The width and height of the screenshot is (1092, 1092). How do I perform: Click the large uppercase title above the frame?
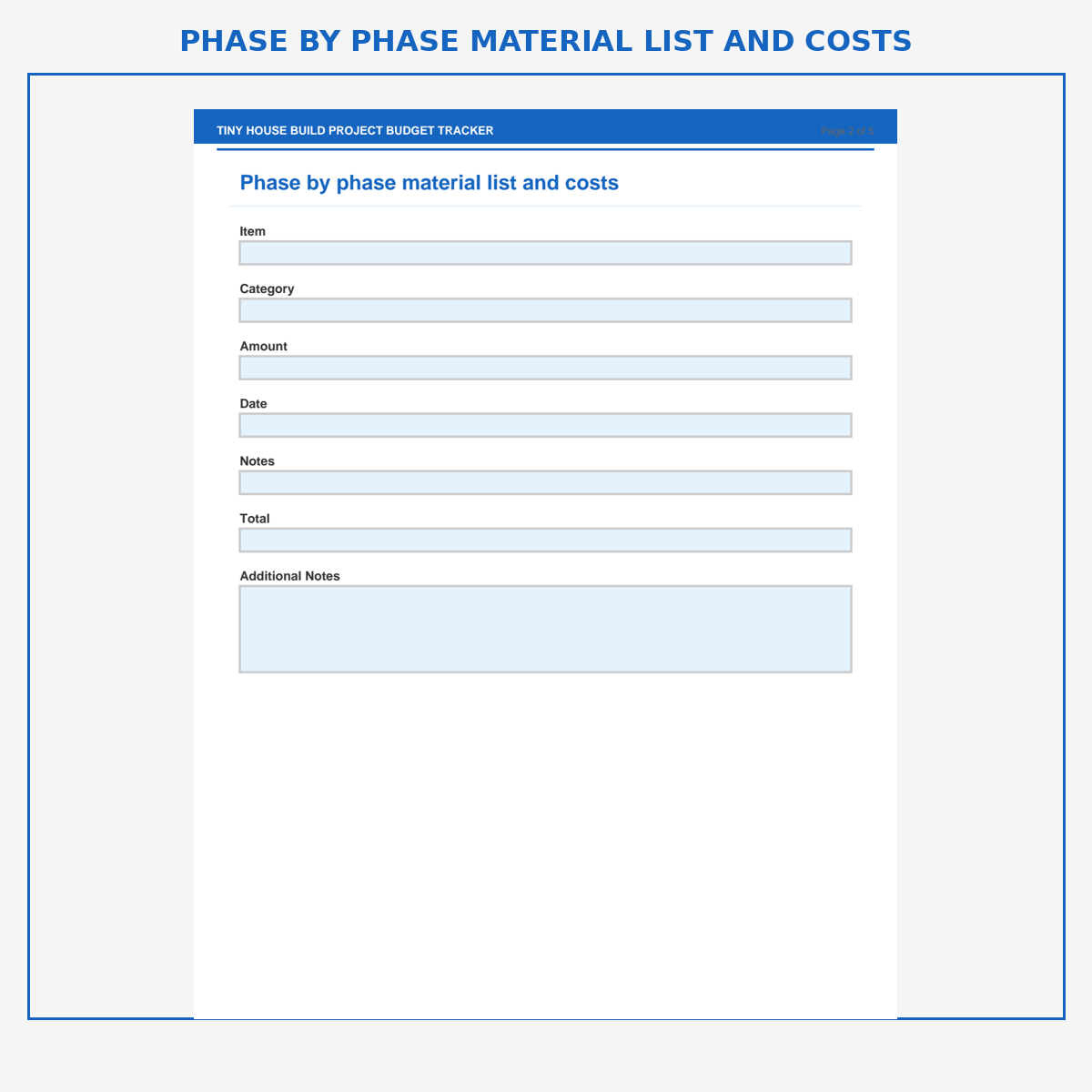(545, 41)
